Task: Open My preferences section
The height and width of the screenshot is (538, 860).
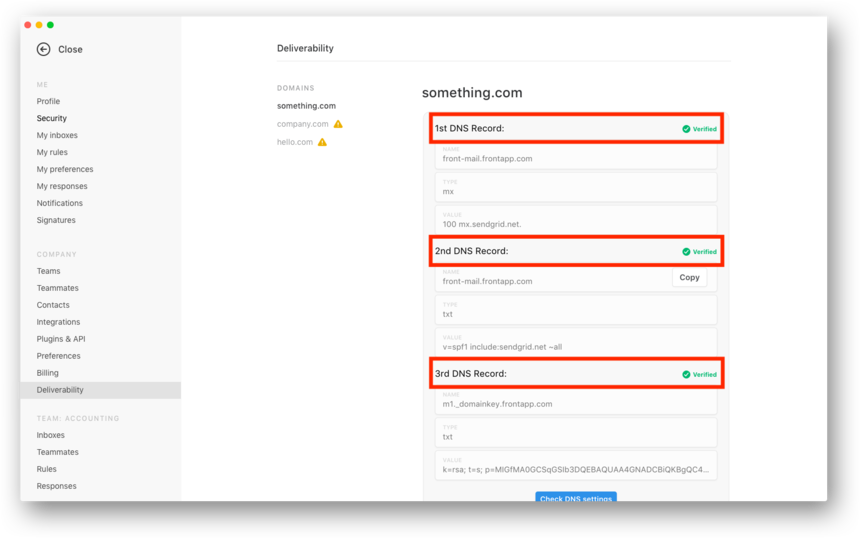Action: coord(65,169)
